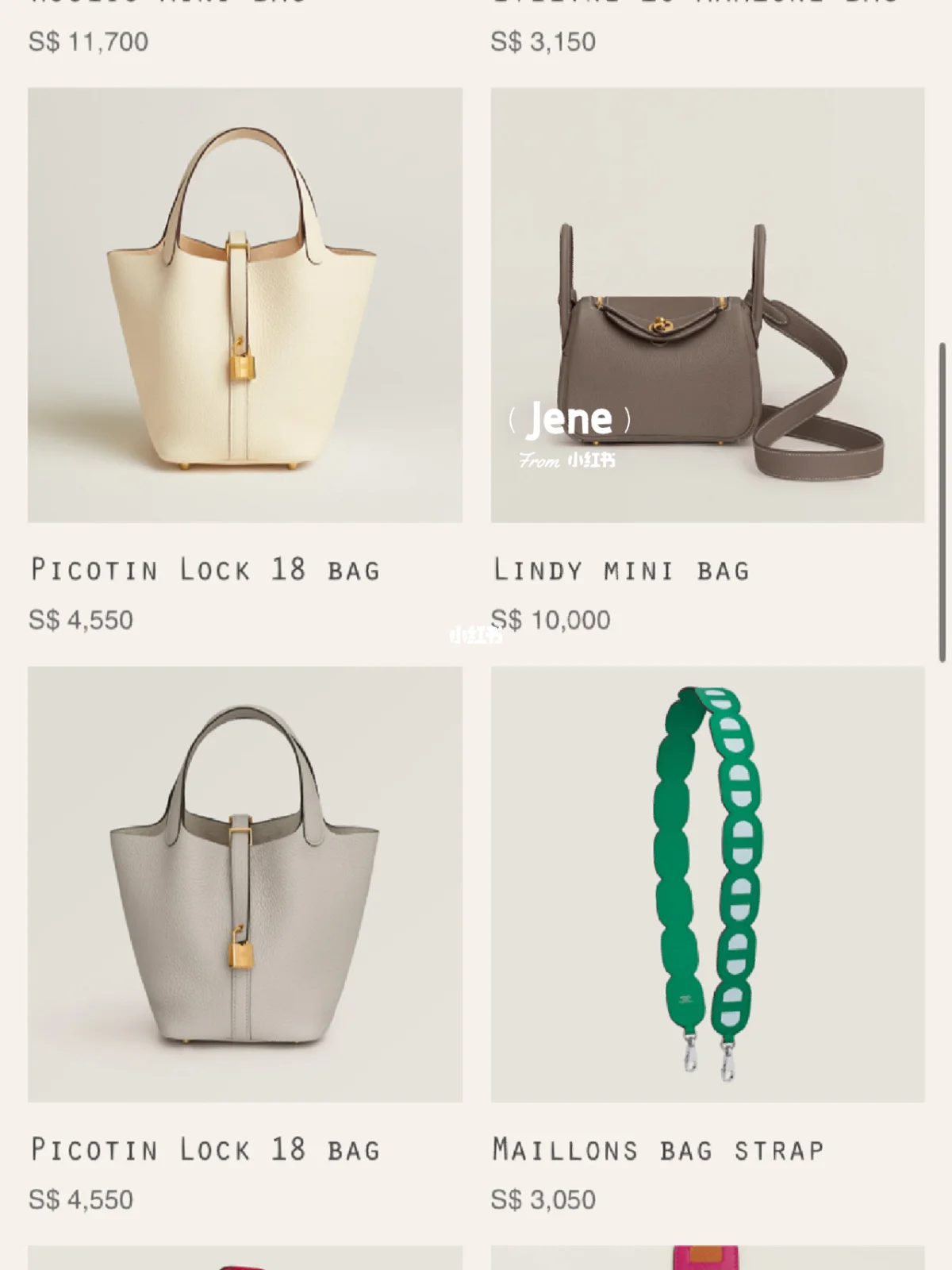Screen dimensions: 952x1270
Task: Open the grey Picotin Lock 18 bag image
Action: pyautogui.click(x=245, y=884)
